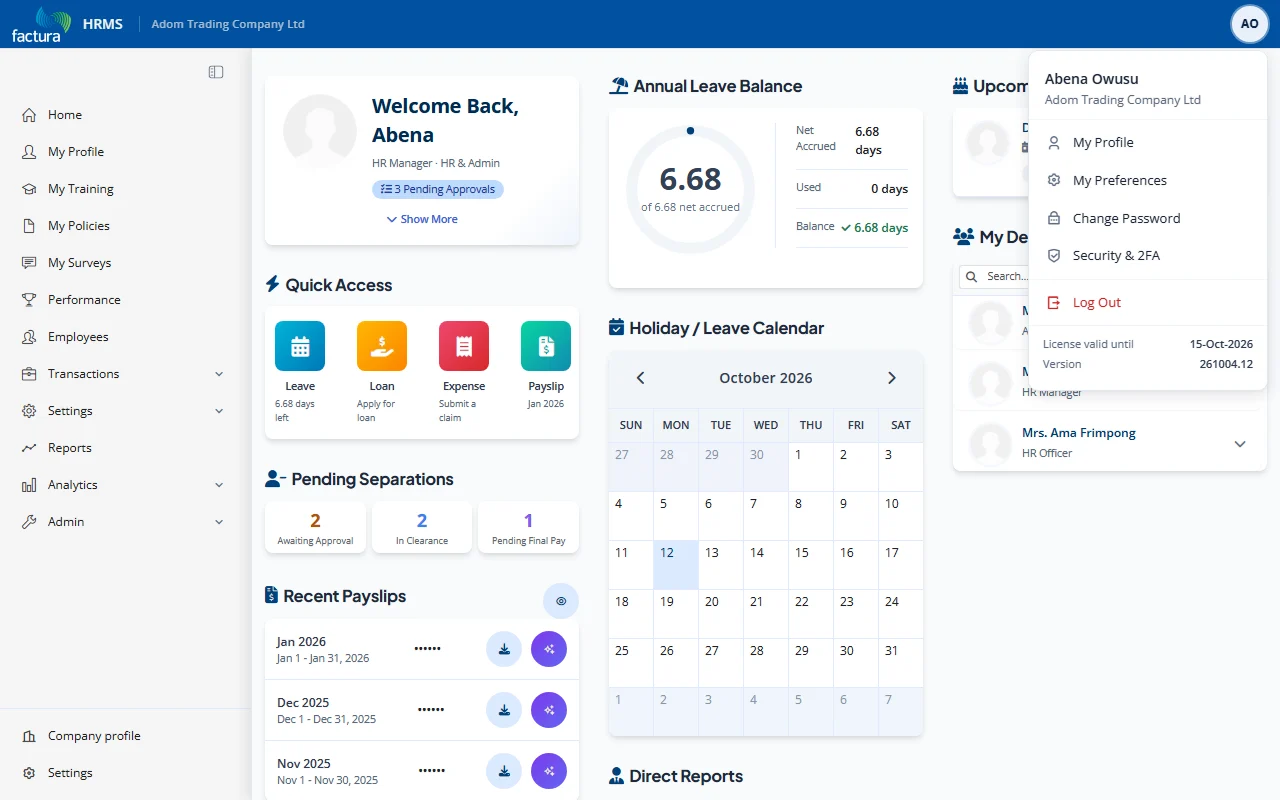Download the Jan 2026 payslip
This screenshot has height=800, width=1280.
coord(504,649)
